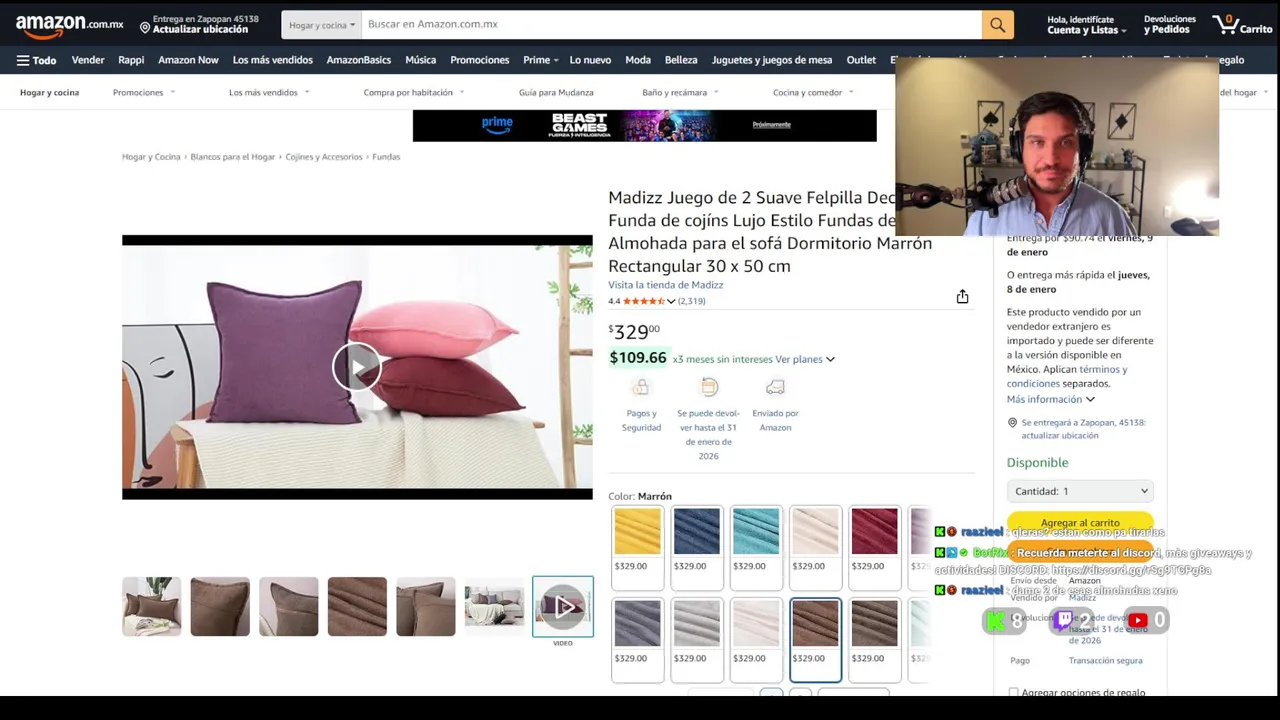Click the Pagos y Seguridad icon

tap(641, 387)
